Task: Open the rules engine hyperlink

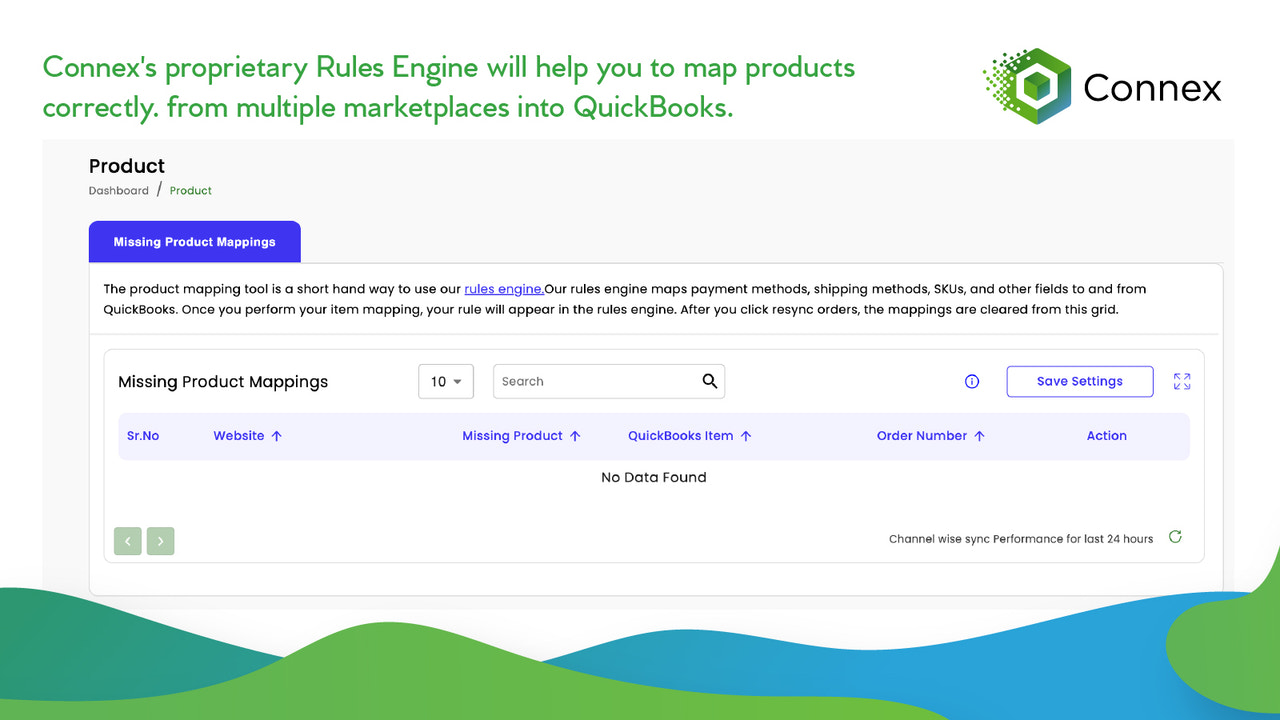Action: pos(503,288)
